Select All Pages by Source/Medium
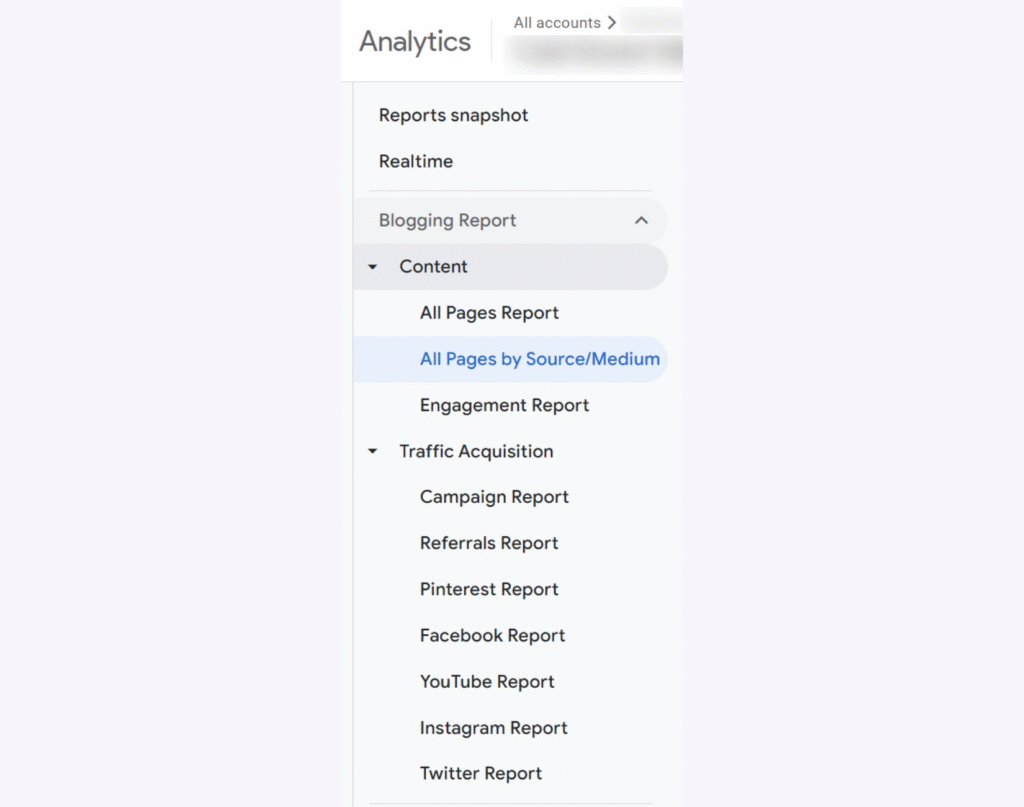1024x807 pixels. [x=539, y=359]
